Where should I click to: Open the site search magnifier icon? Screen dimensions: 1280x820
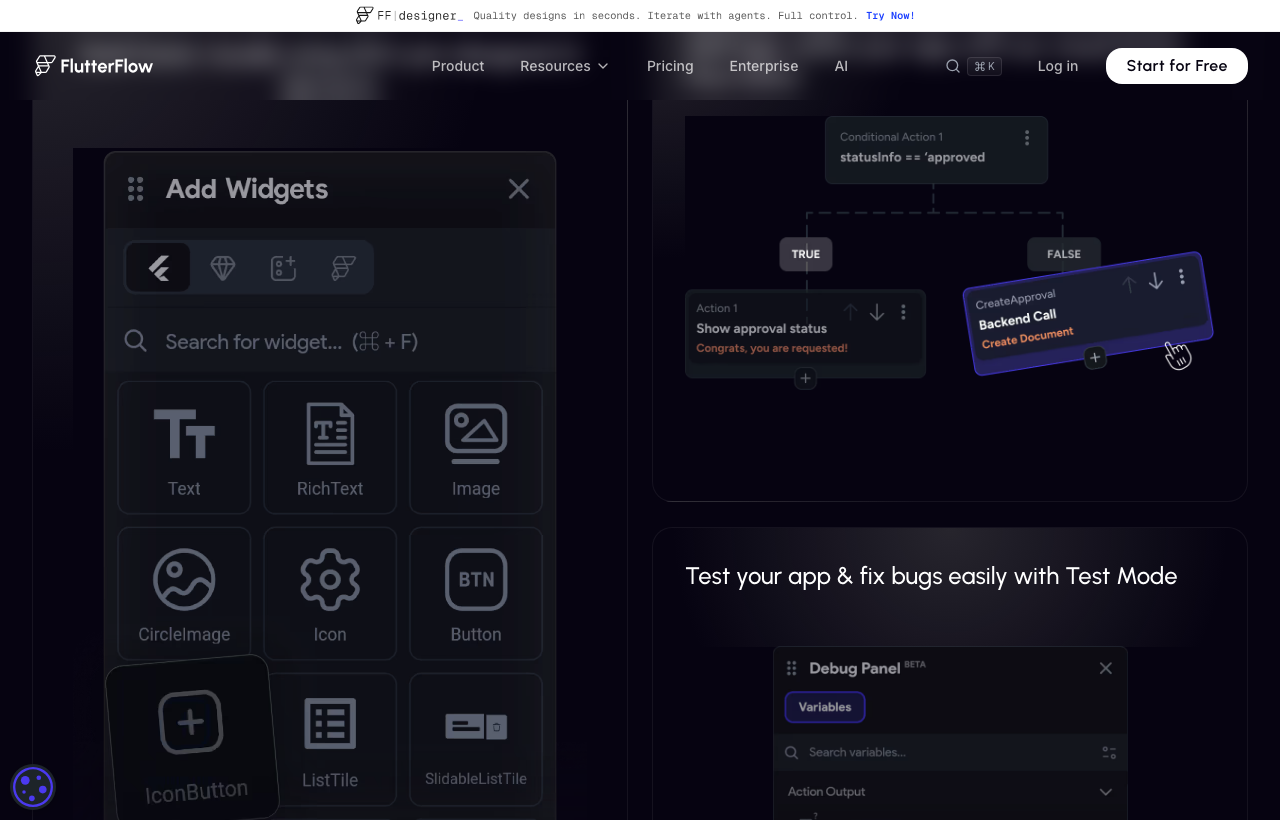(x=953, y=66)
